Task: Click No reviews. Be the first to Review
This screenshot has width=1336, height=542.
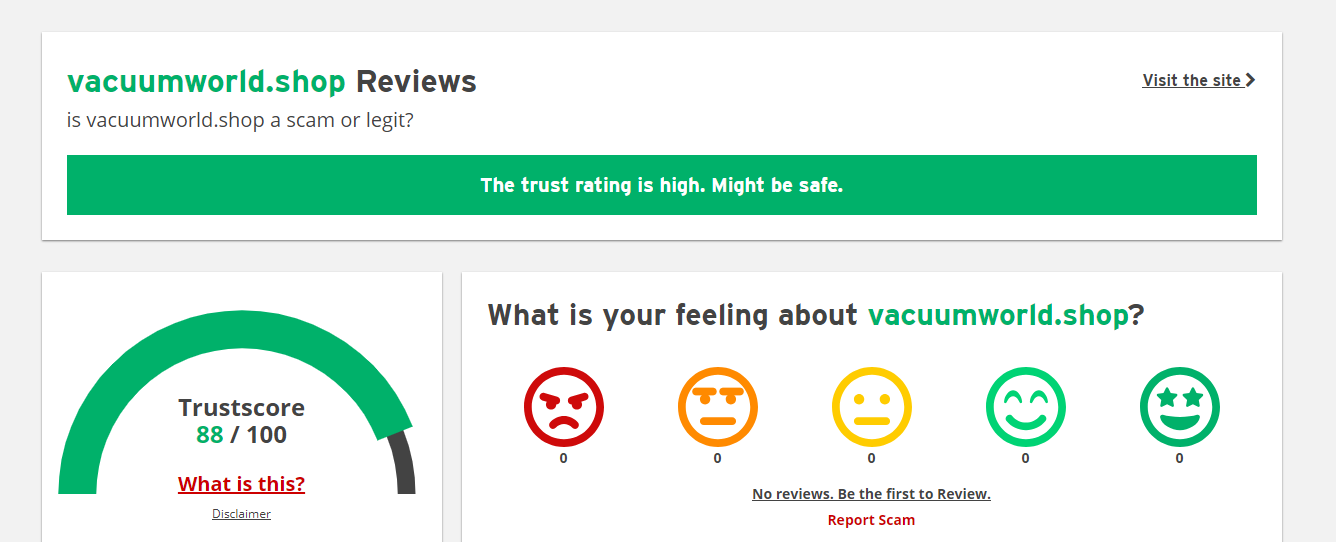Action: tap(871, 494)
